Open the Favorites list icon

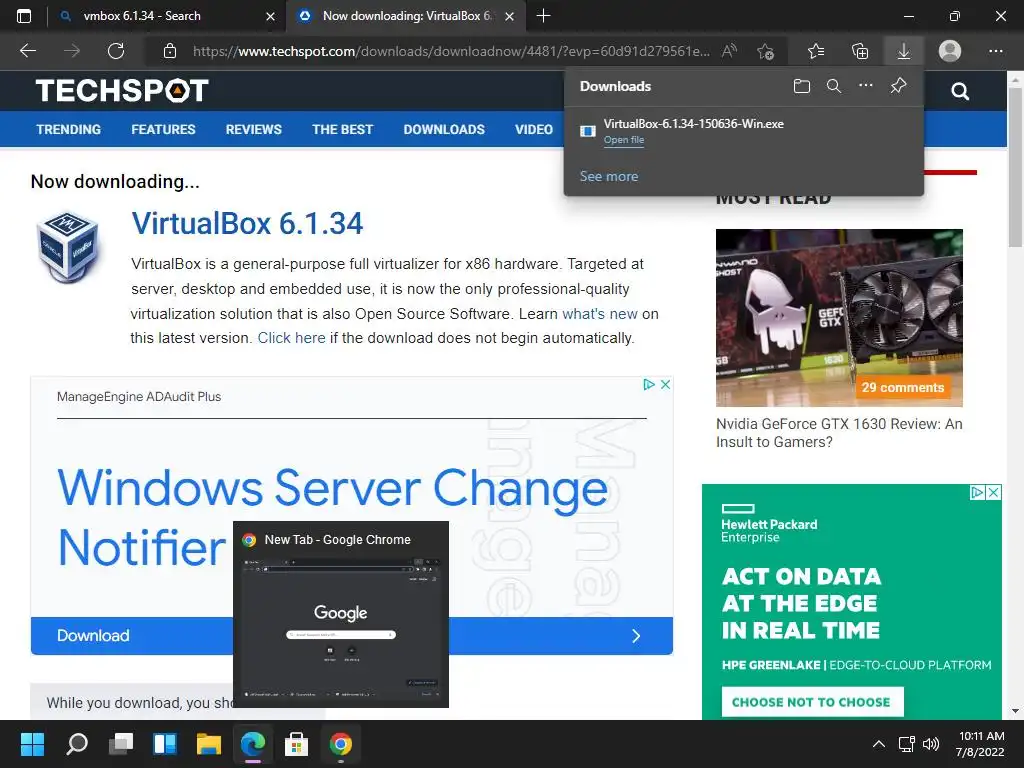point(816,51)
